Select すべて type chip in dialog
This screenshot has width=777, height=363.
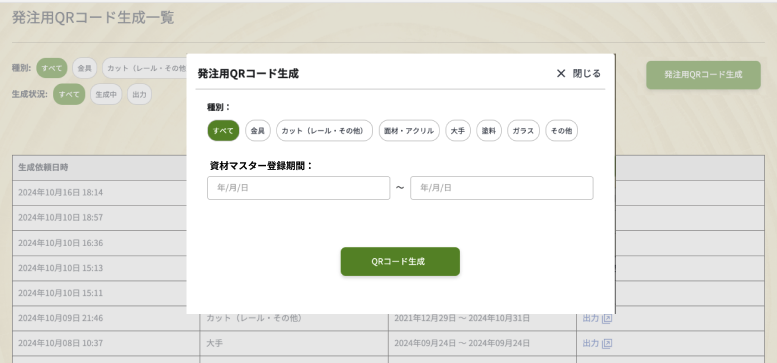click(223, 131)
